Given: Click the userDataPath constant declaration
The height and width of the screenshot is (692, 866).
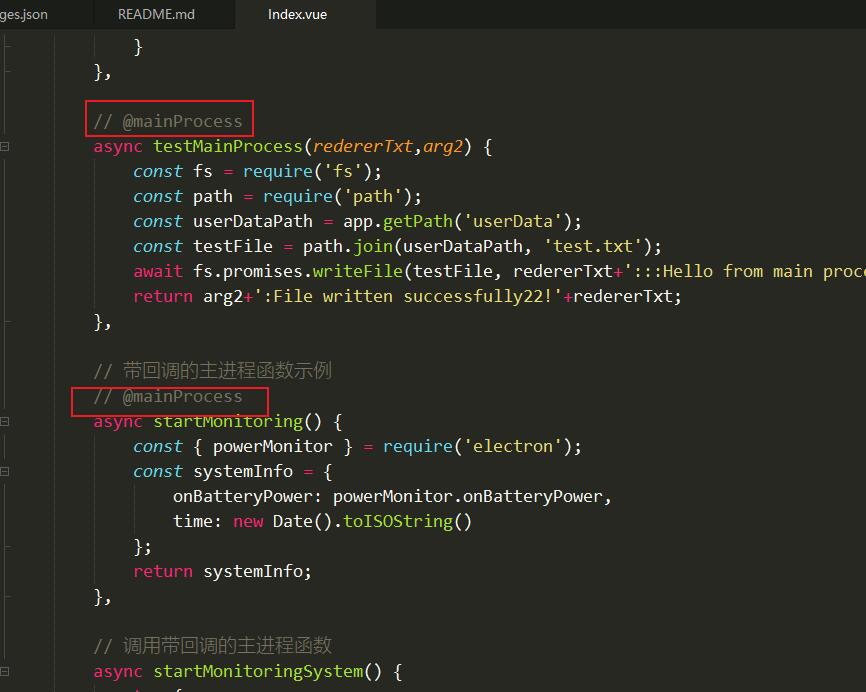Looking at the screenshot, I should (252, 221).
